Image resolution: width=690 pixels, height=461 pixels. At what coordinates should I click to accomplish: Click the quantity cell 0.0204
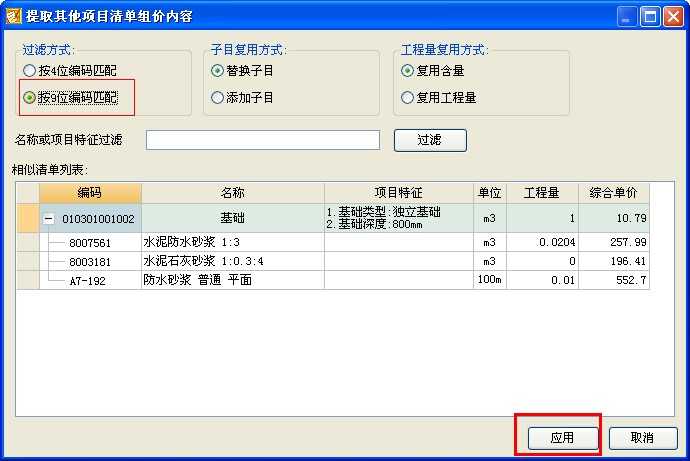pos(542,242)
